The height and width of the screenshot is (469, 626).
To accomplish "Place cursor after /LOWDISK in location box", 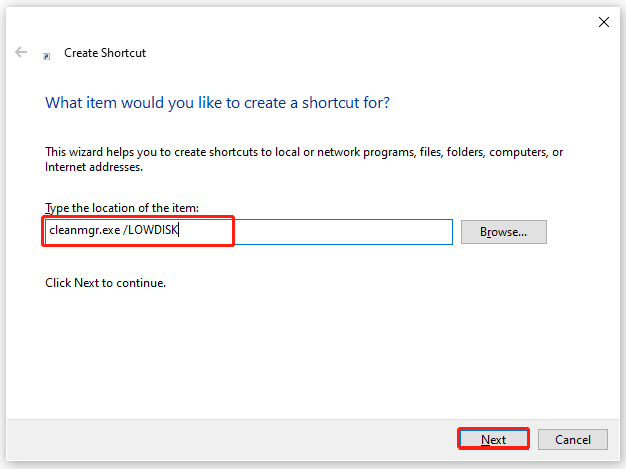I will [179, 230].
